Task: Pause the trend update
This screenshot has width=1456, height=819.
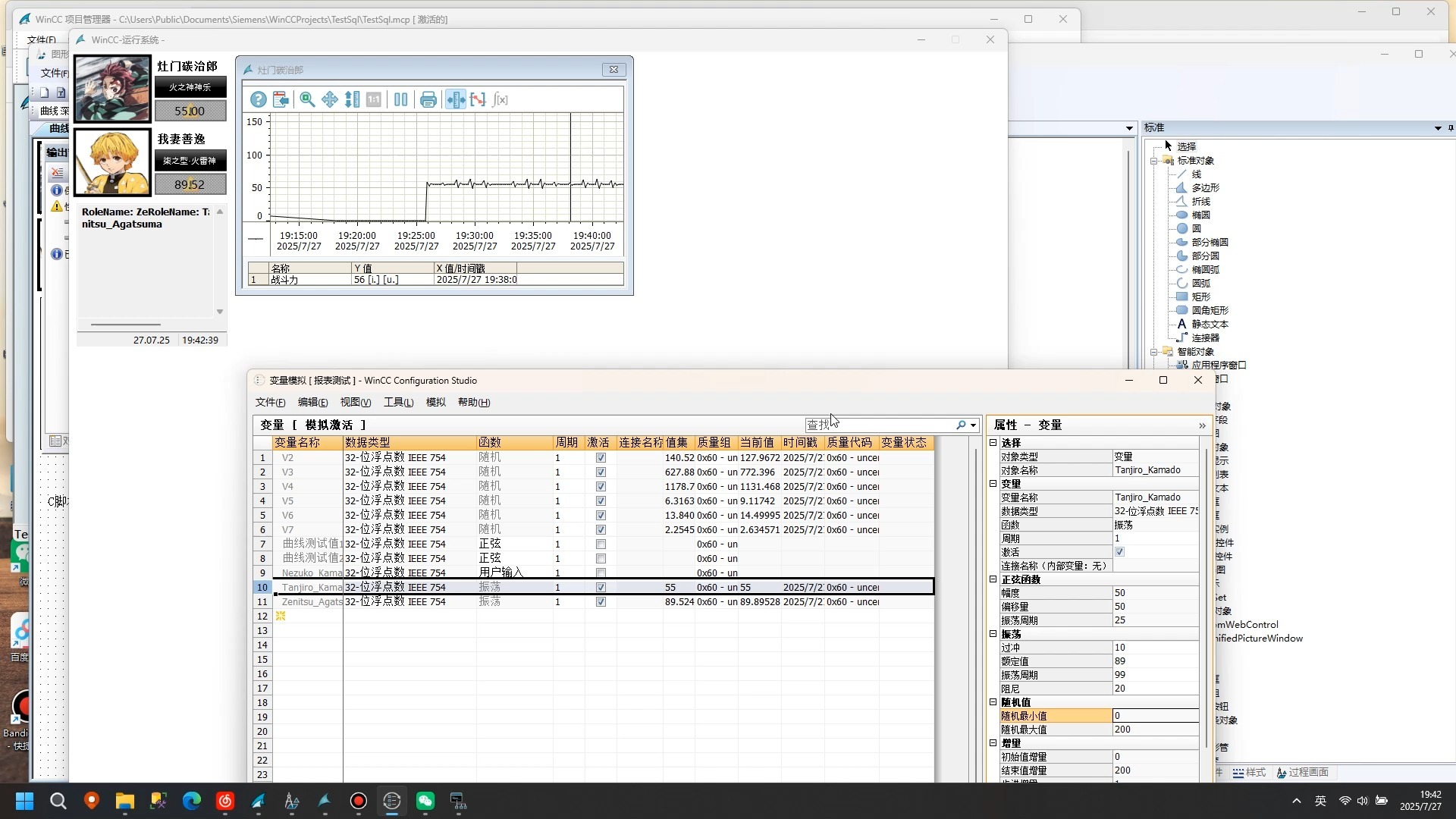Action: coord(401,99)
